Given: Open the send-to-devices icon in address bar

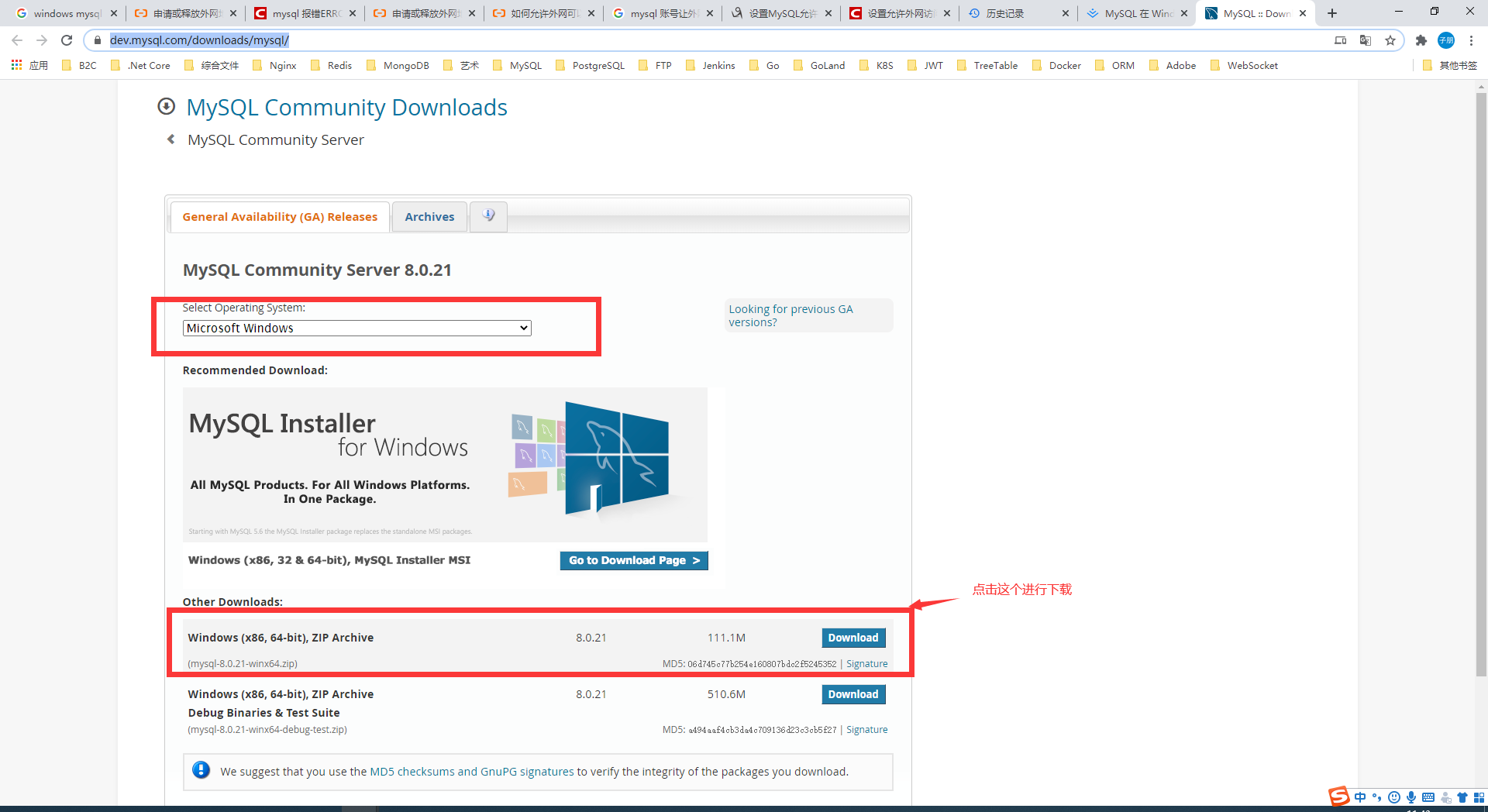Looking at the screenshot, I should [x=1341, y=40].
